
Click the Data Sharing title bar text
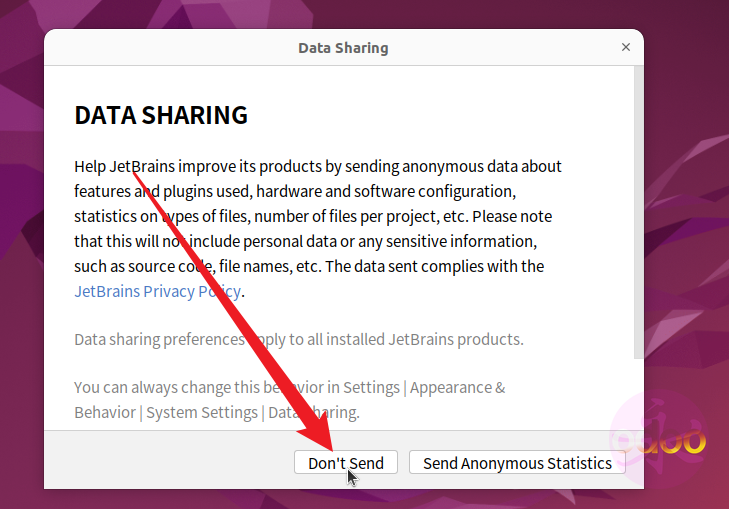[x=343, y=48]
